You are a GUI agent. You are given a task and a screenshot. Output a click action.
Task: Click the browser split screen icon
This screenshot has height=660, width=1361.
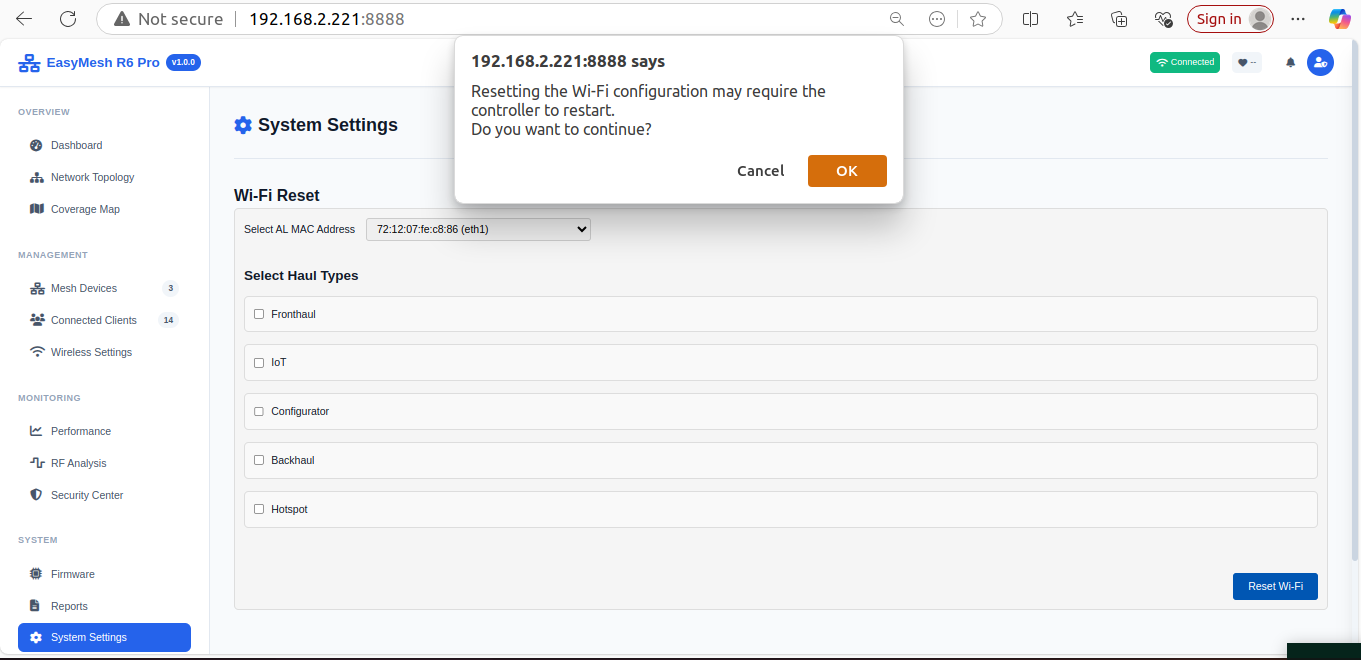click(1031, 19)
